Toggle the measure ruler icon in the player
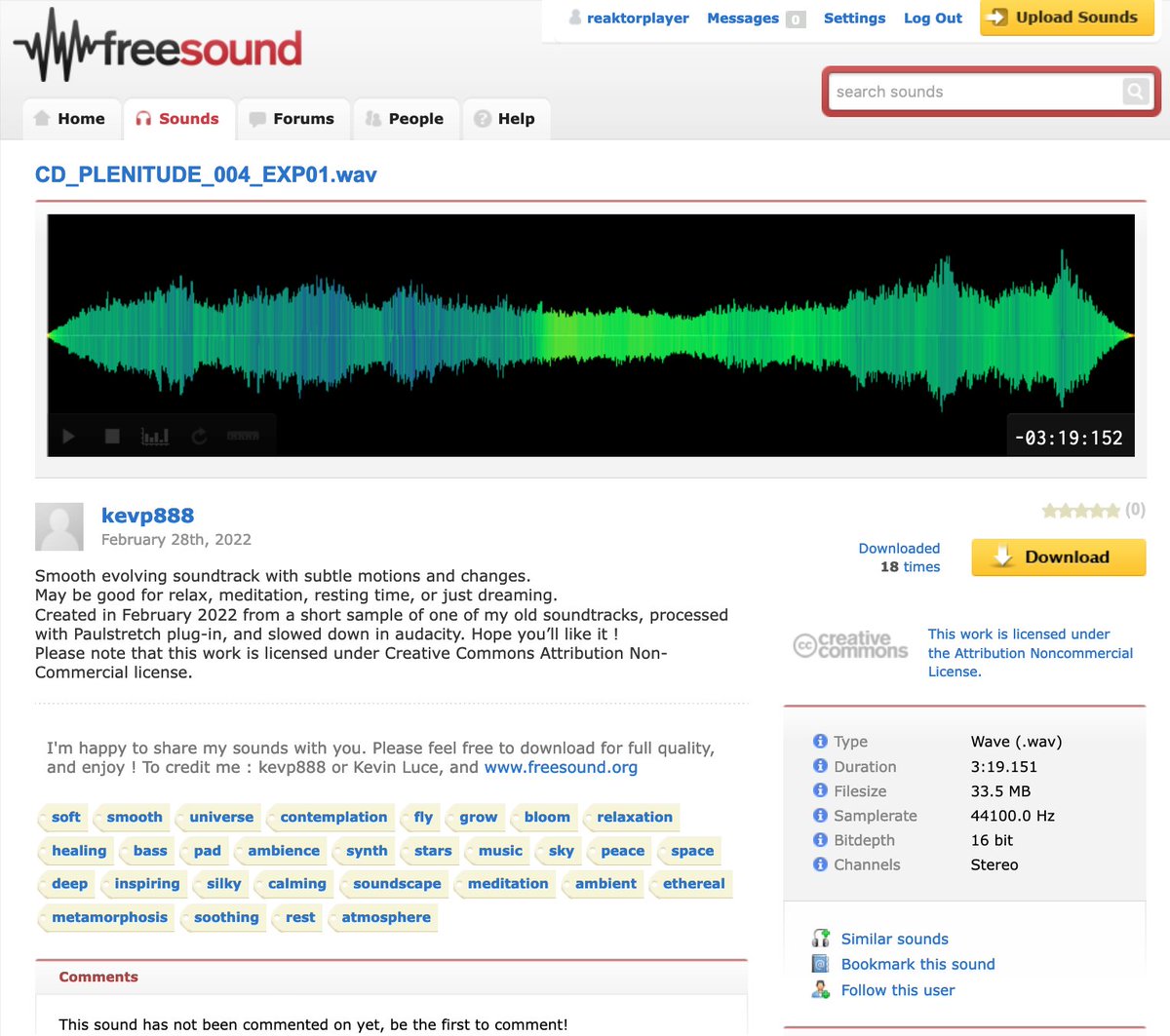The height and width of the screenshot is (1036, 1170). click(x=243, y=437)
